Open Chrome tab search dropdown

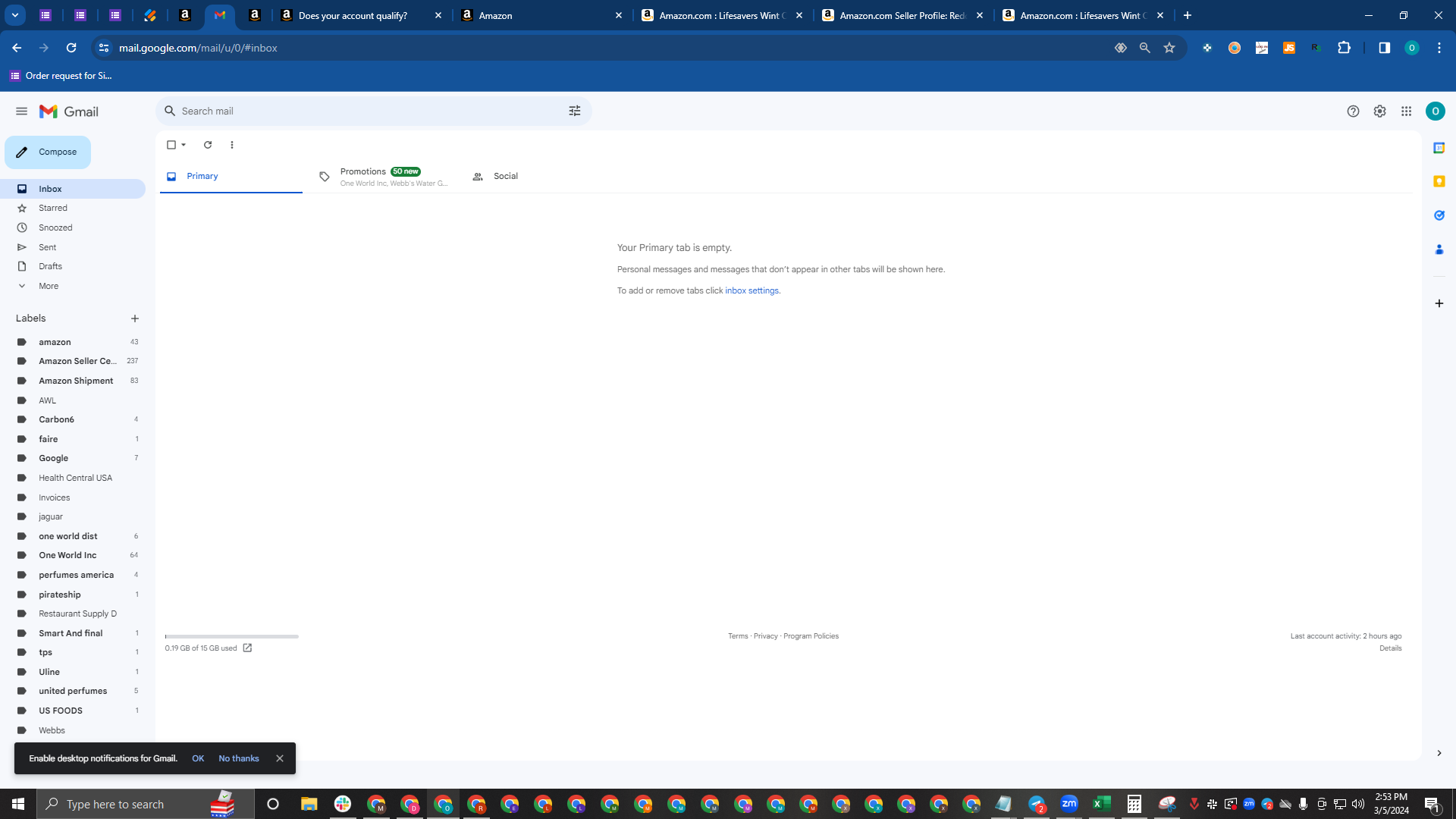point(14,15)
